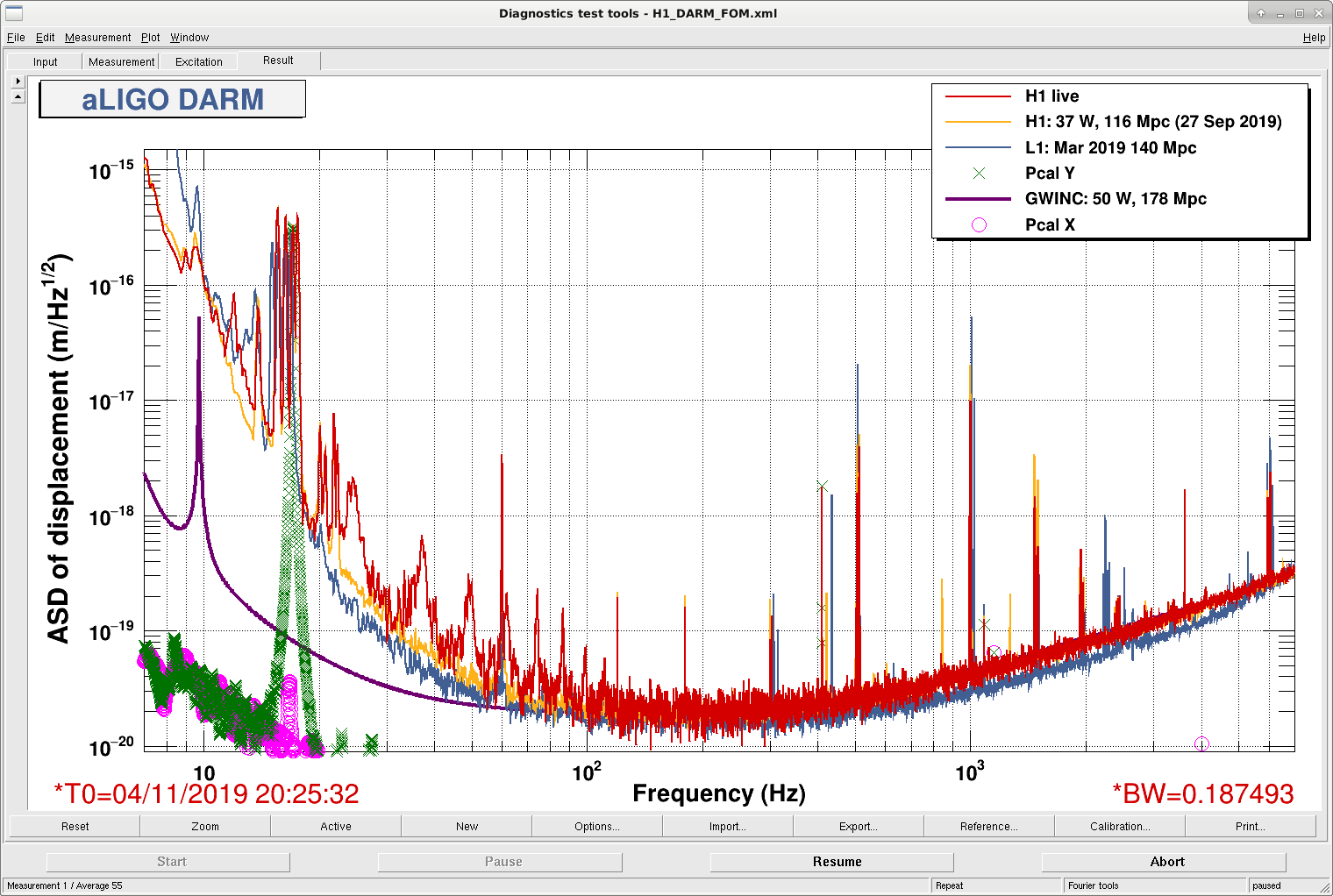The width and height of the screenshot is (1333, 896).
Task: Click the Calibration... button
Action: [x=1120, y=826]
